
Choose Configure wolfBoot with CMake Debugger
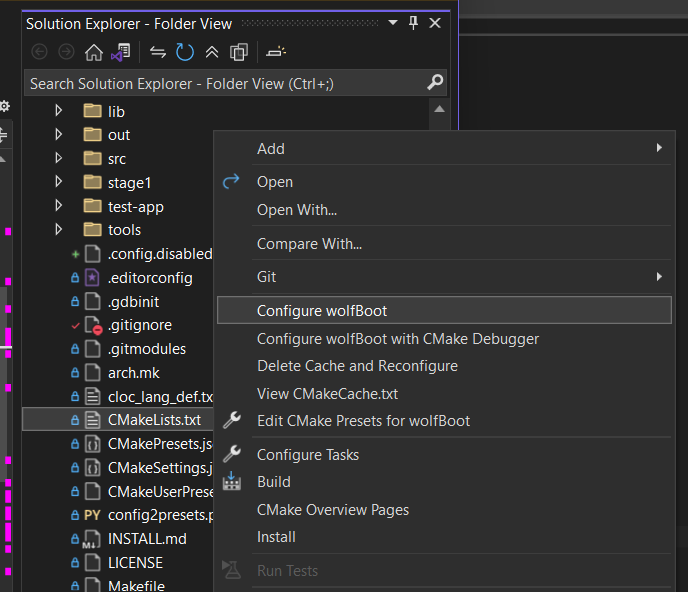[x=444, y=339]
